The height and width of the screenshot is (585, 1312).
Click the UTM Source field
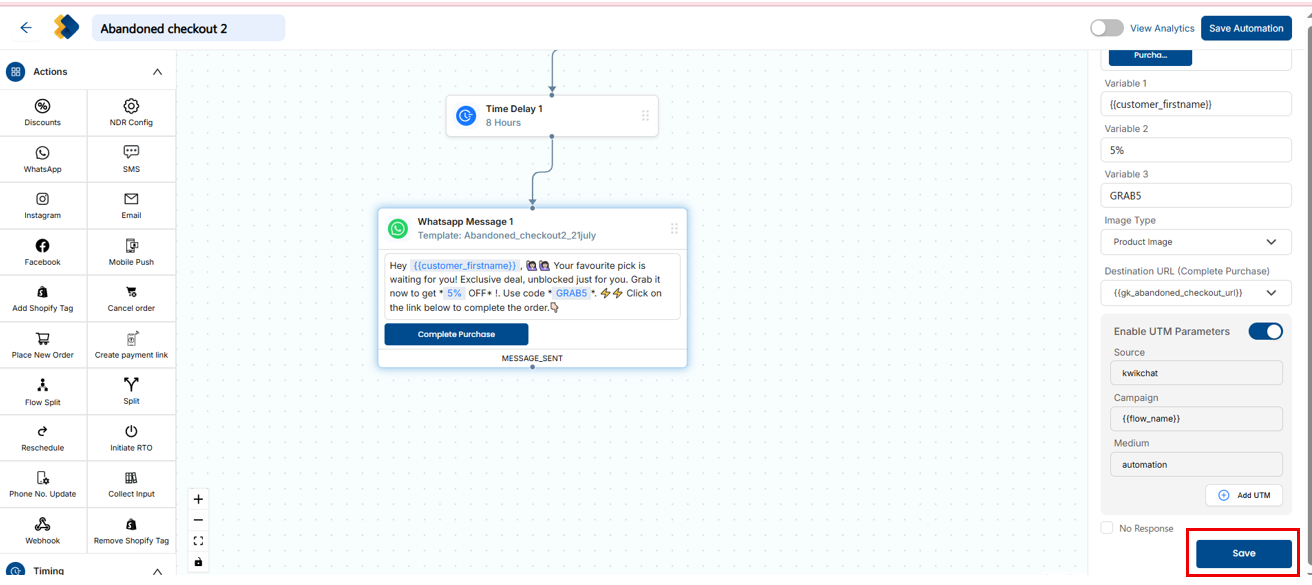coord(1196,372)
